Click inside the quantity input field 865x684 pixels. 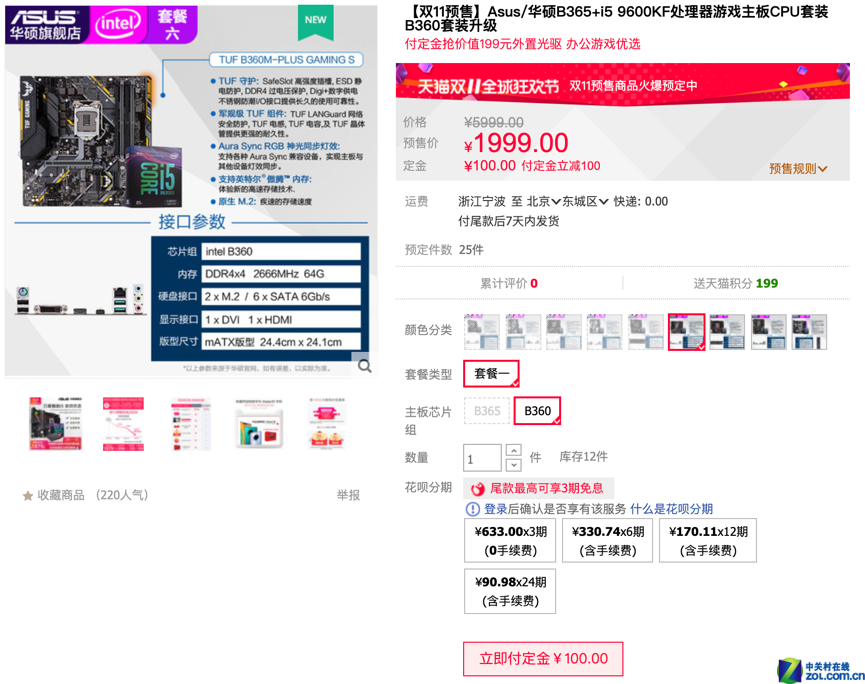(482, 458)
